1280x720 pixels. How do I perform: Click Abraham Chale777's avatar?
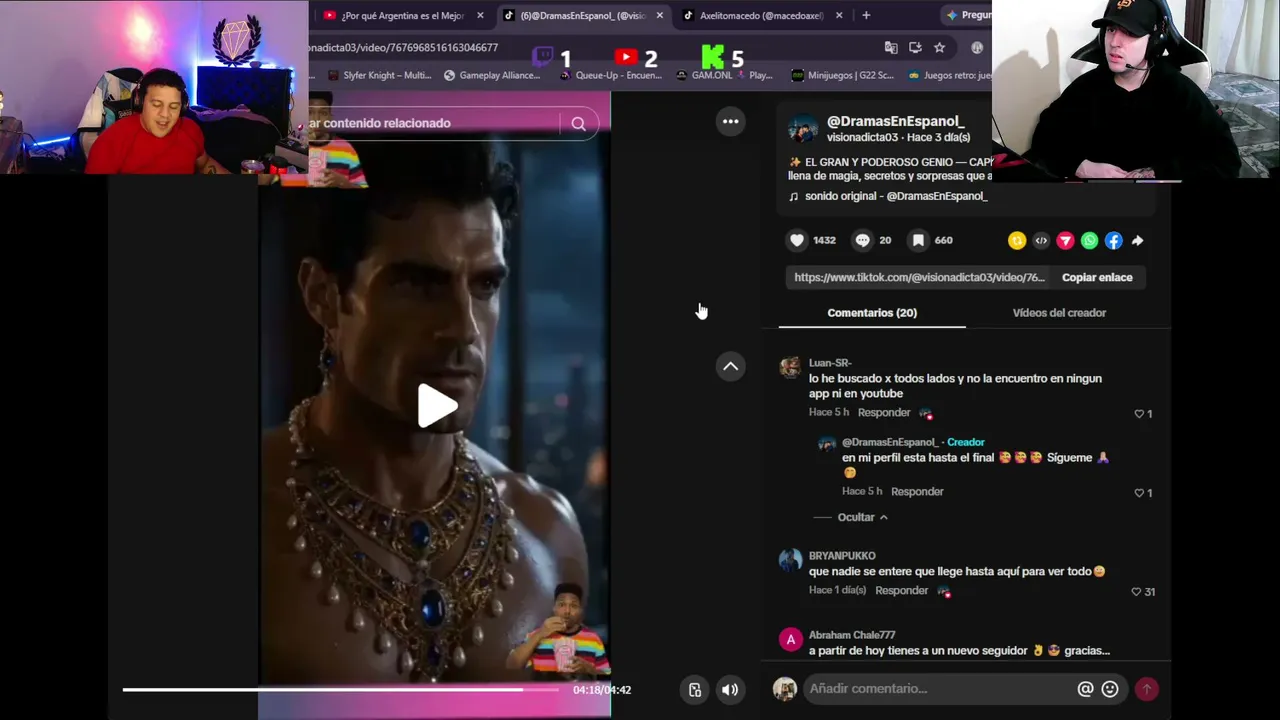[x=790, y=639]
